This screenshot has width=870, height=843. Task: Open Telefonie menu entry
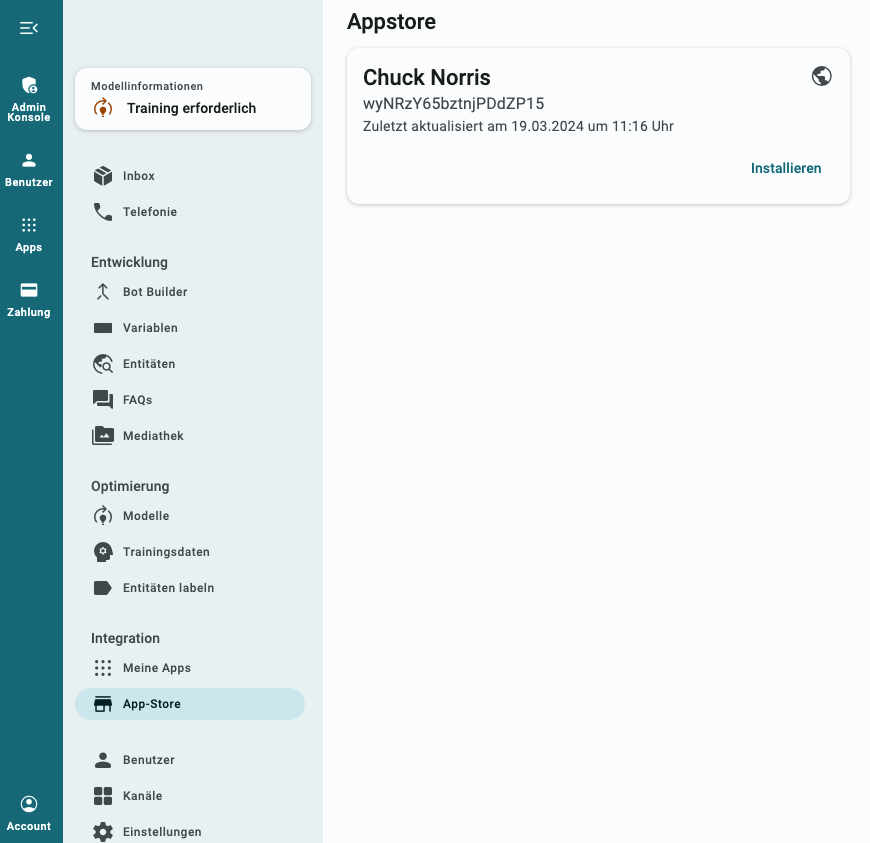pyautogui.click(x=190, y=212)
